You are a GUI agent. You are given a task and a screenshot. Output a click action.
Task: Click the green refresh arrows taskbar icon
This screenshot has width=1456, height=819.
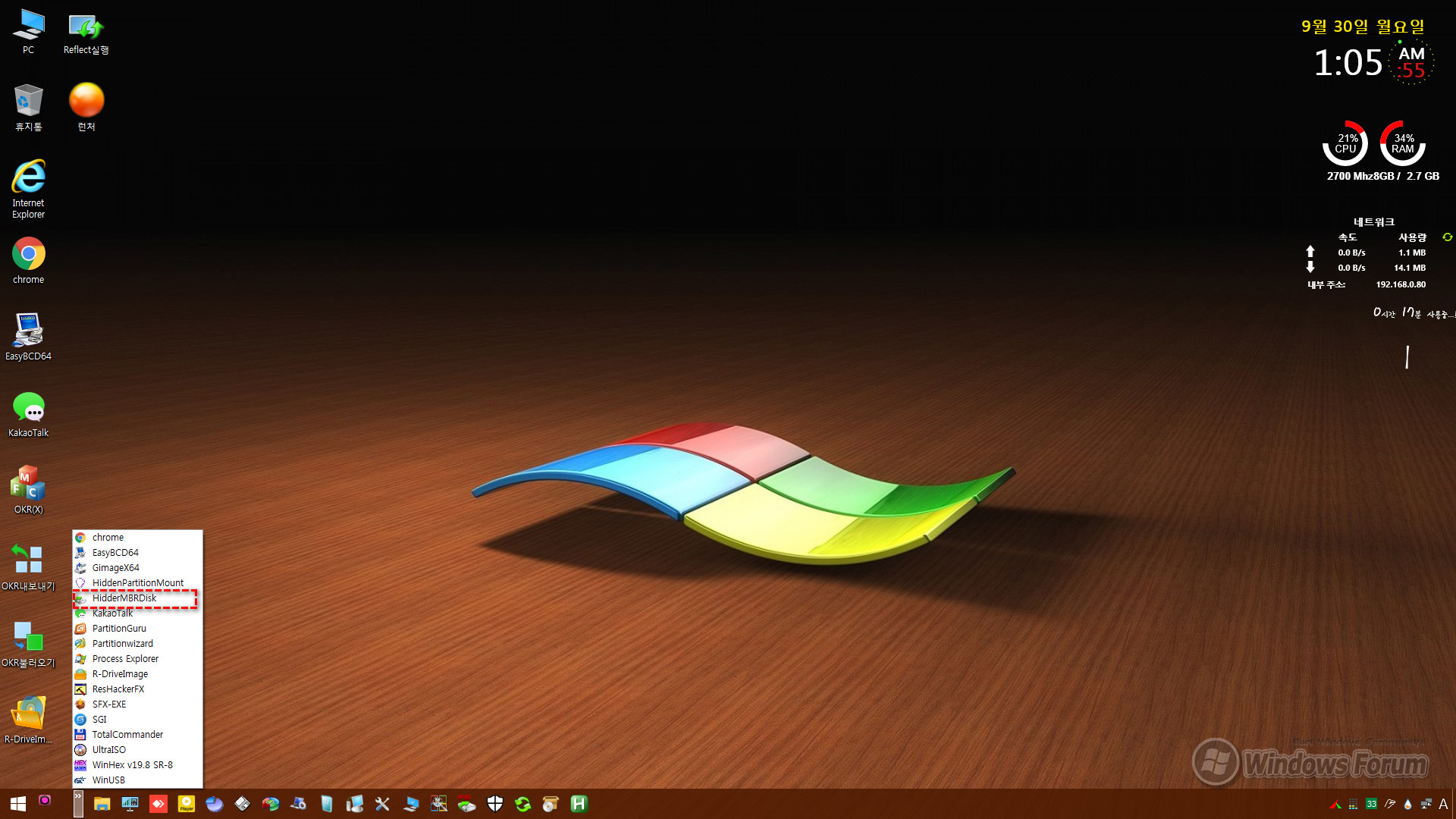pyautogui.click(x=522, y=804)
